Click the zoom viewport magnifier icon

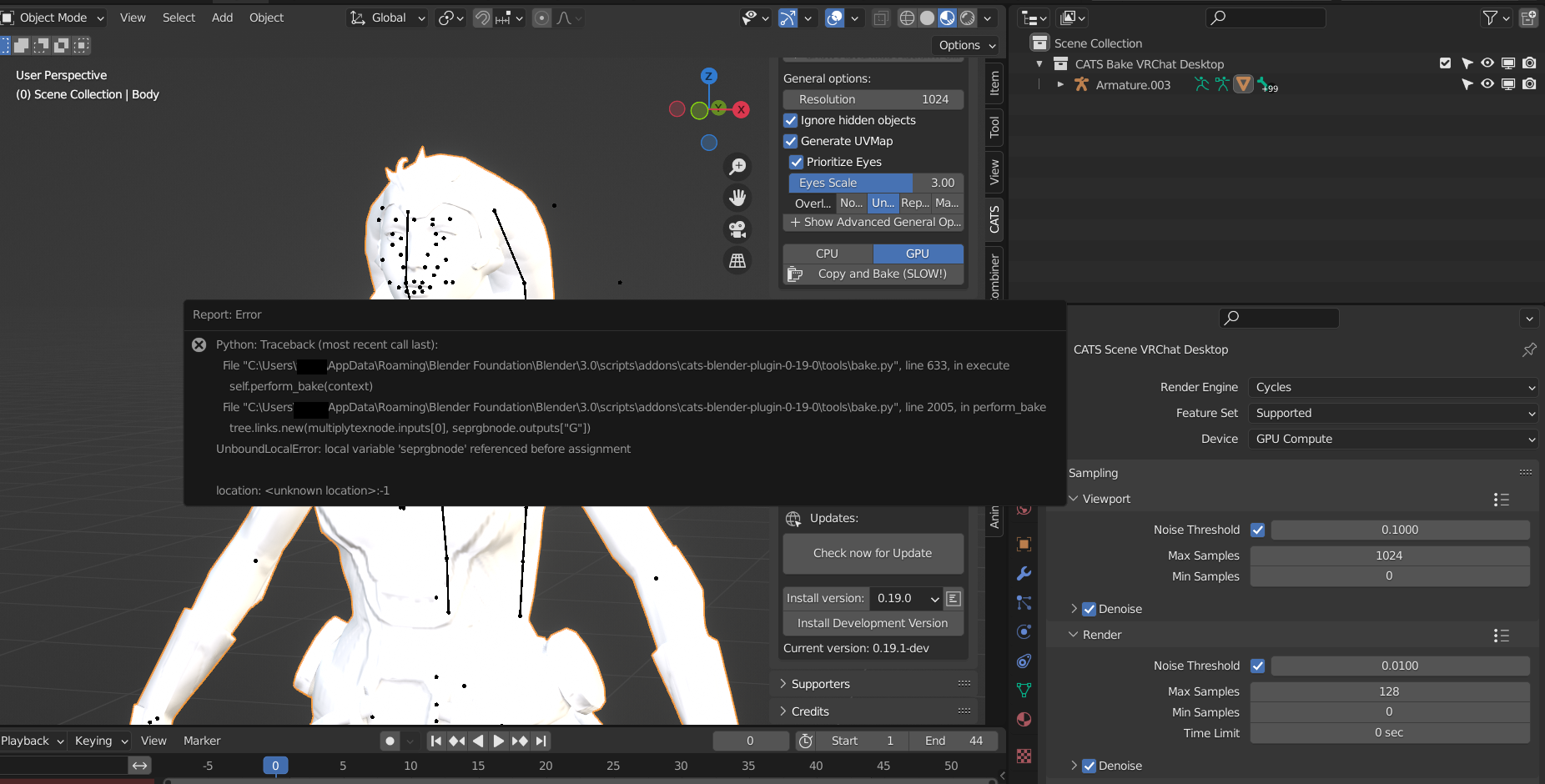(x=737, y=167)
